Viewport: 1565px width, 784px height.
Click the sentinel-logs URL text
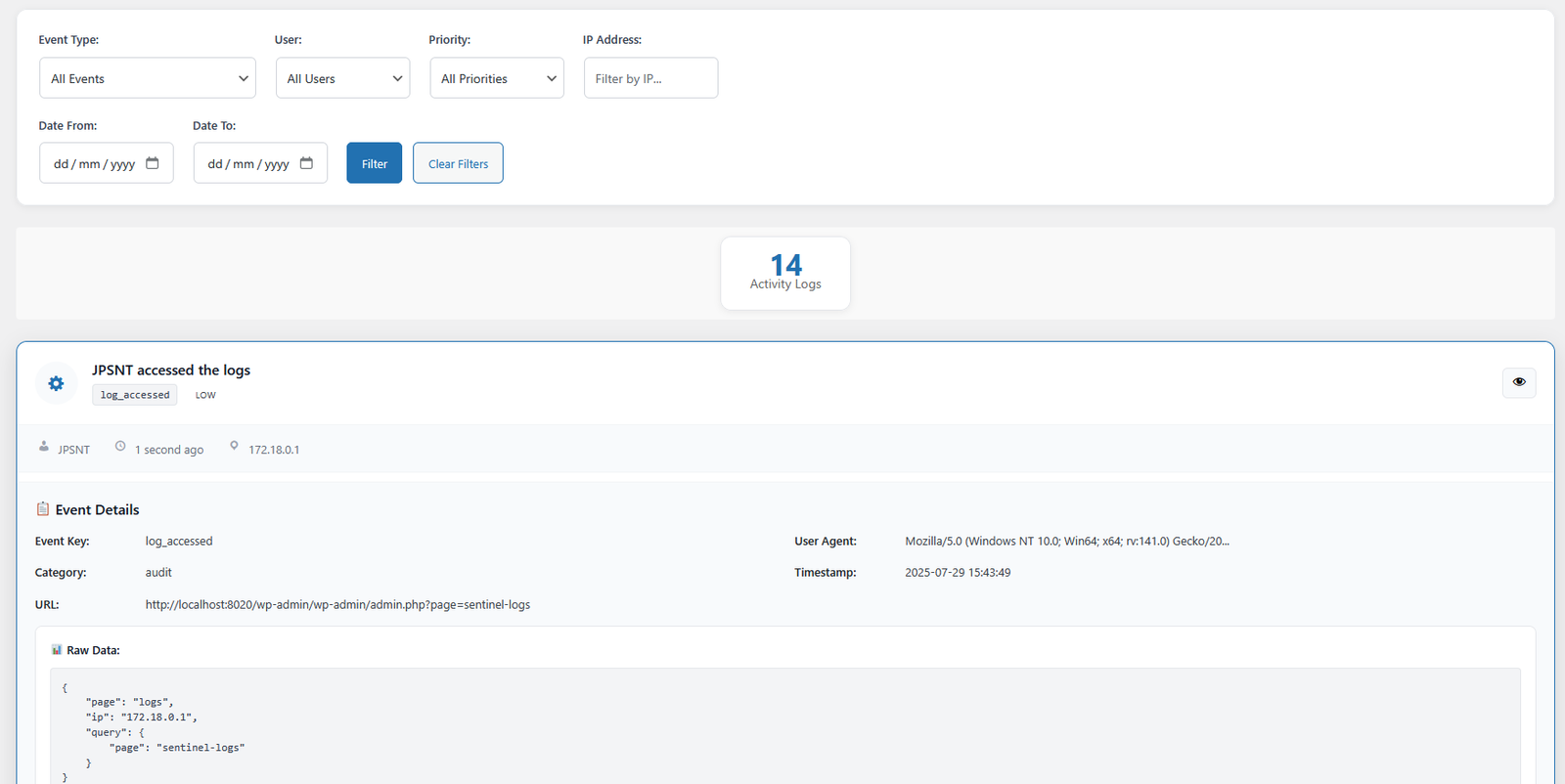[337, 605]
